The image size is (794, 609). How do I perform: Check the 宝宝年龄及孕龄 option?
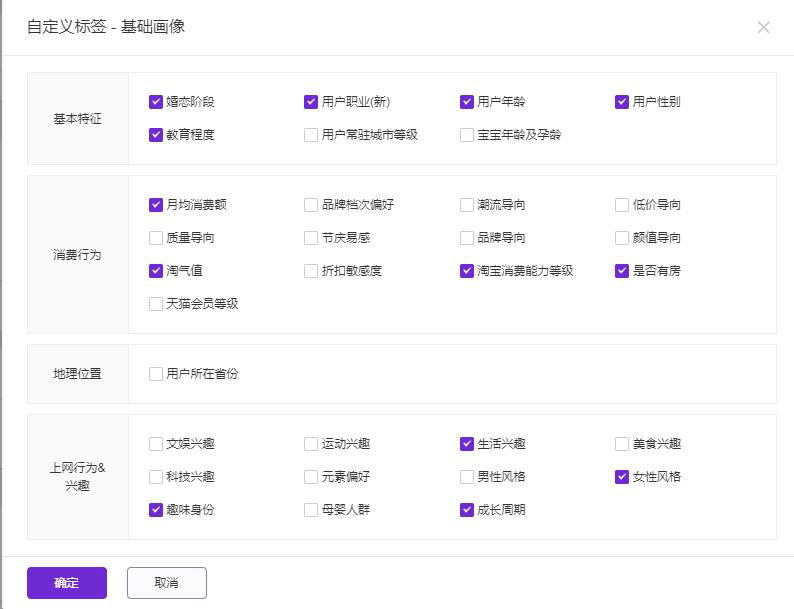[467, 135]
